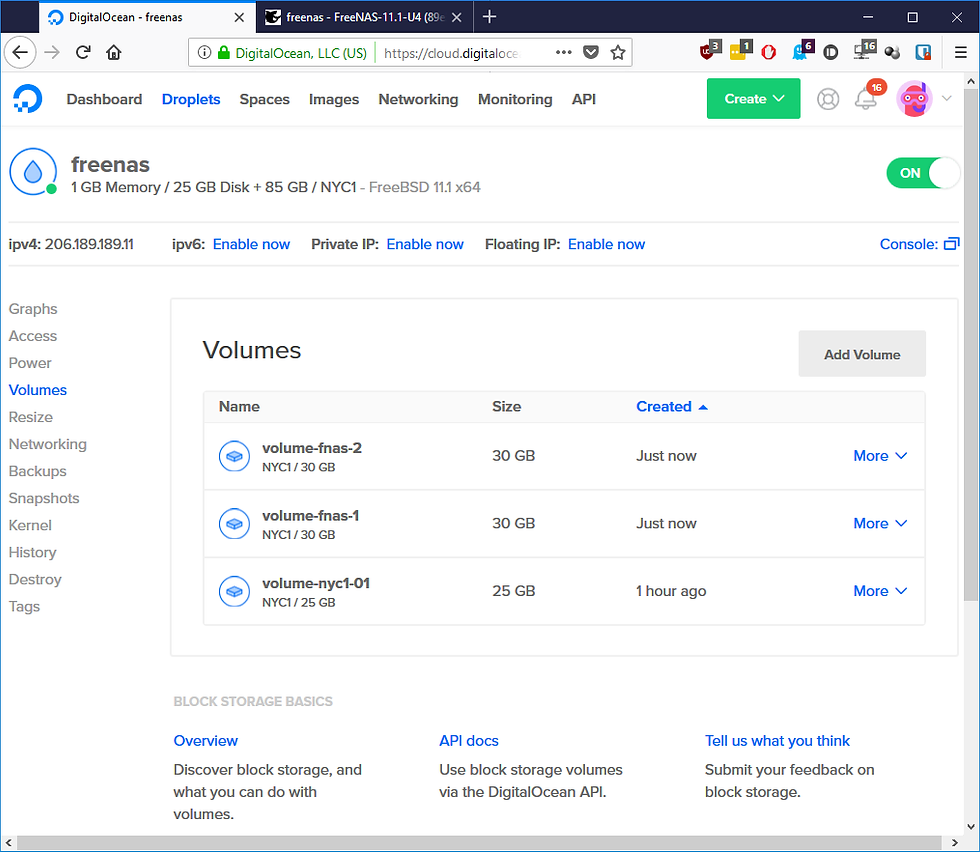Switch to the freenas FreeNAS-11.1-U4 browser tab

click(x=364, y=17)
